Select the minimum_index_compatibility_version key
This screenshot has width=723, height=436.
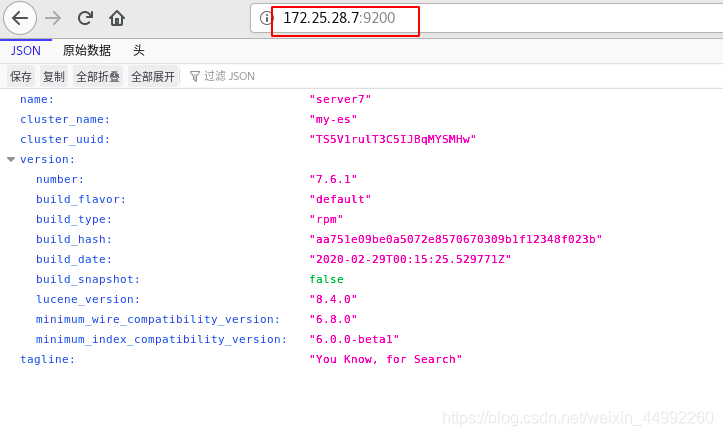point(161,340)
